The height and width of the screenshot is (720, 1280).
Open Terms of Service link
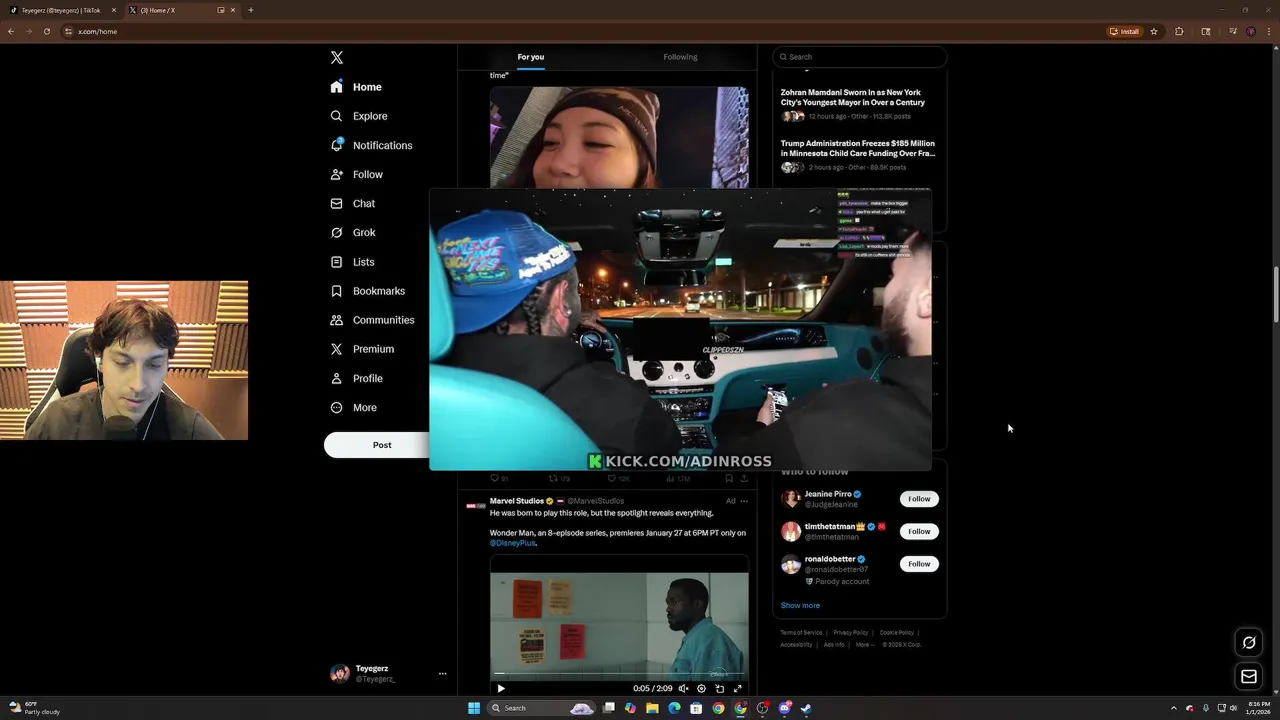click(x=801, y=633)
